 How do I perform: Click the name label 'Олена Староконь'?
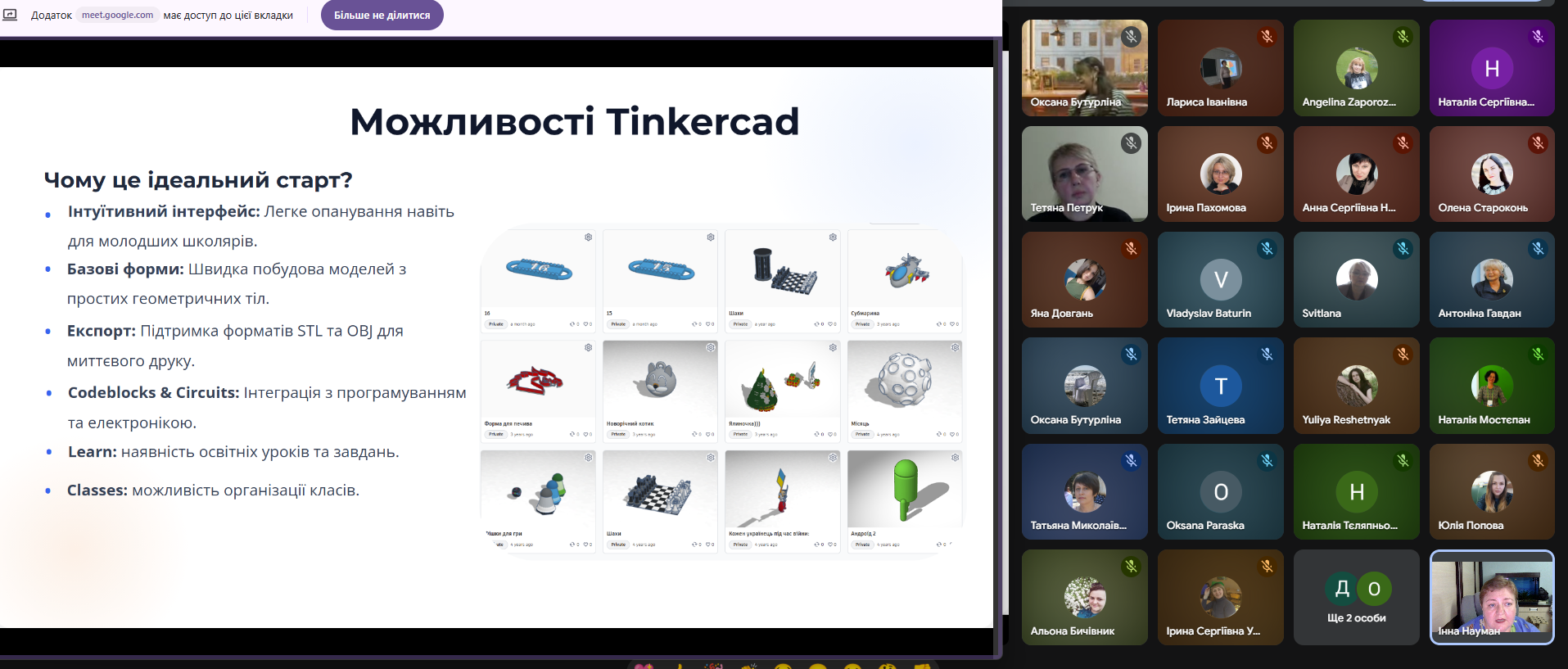[x=1483, y=208]
